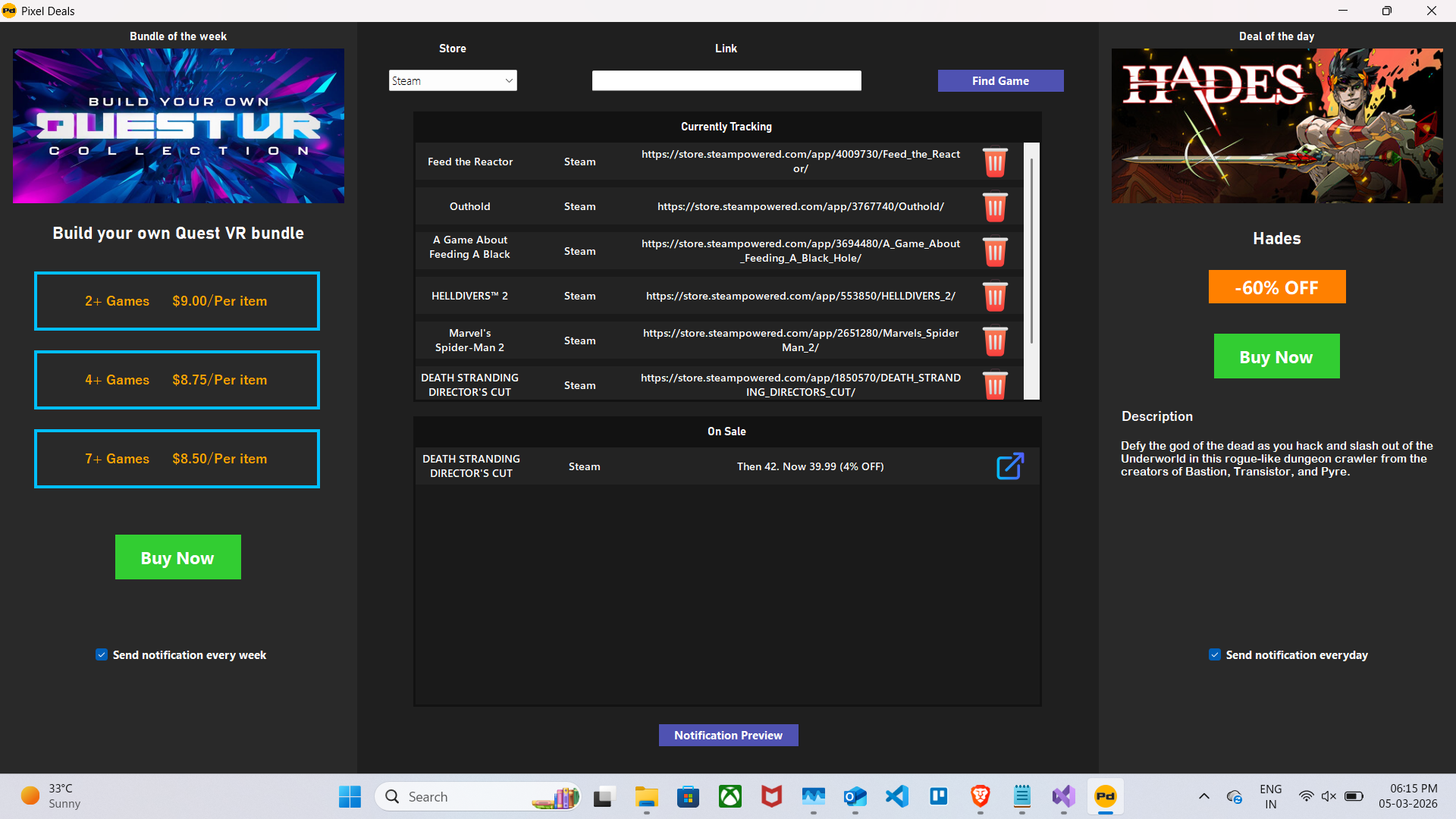Delete Feed the Reactor tracking entry
Screen dimensions: 1456x819
[994, 162]
